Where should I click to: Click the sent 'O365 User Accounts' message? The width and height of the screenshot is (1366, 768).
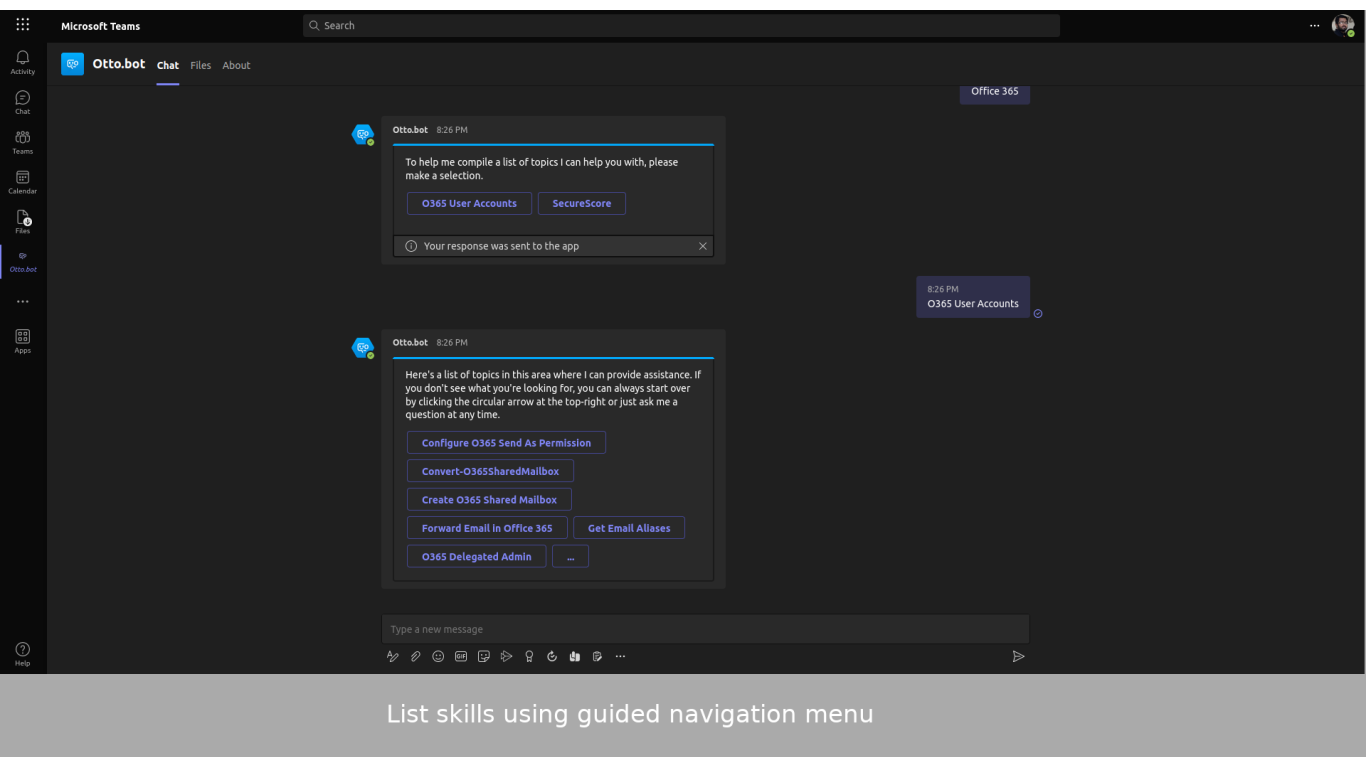pos(973,297)
